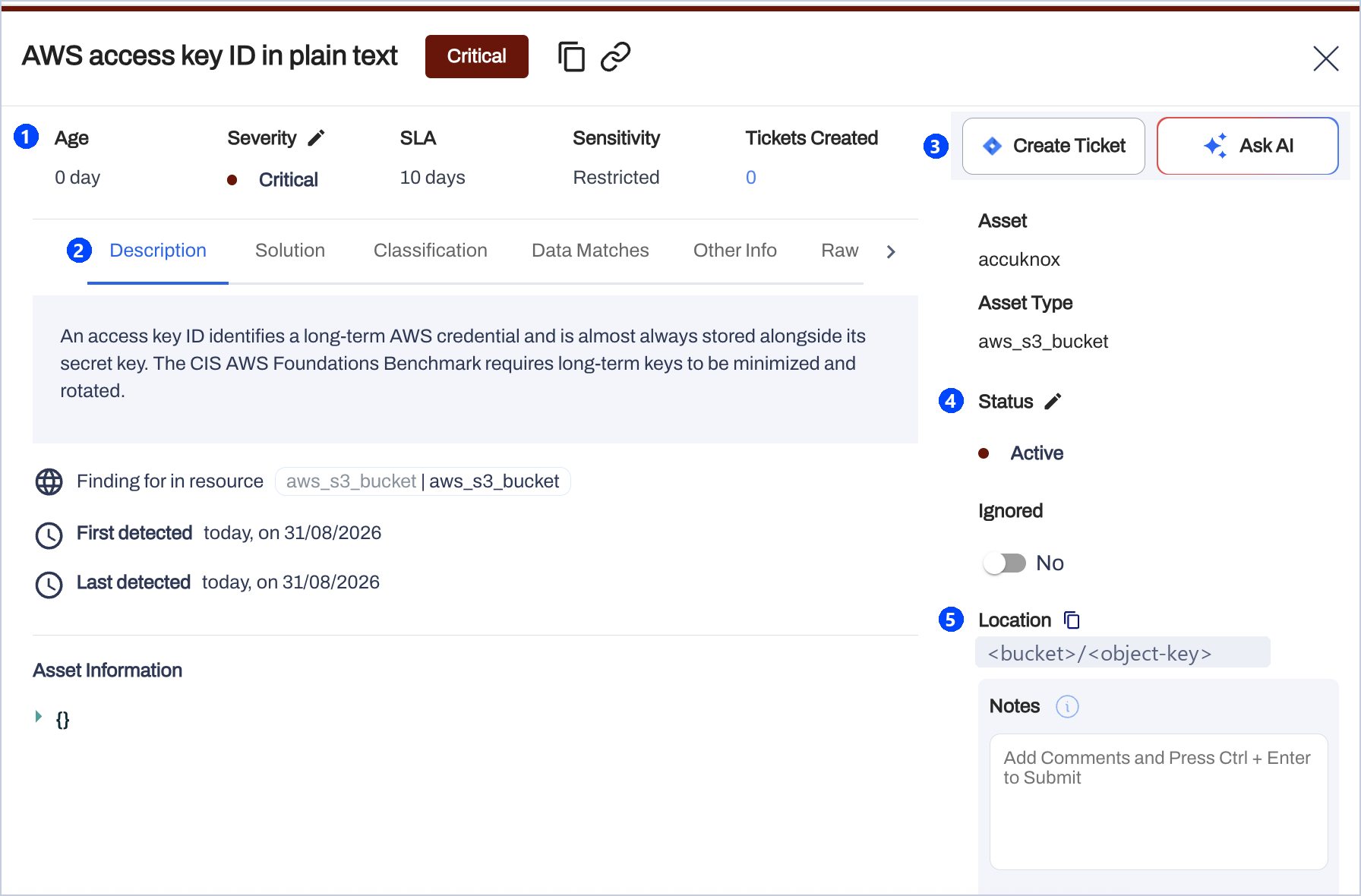Click the Last detected date 31/08/2026

331,582
